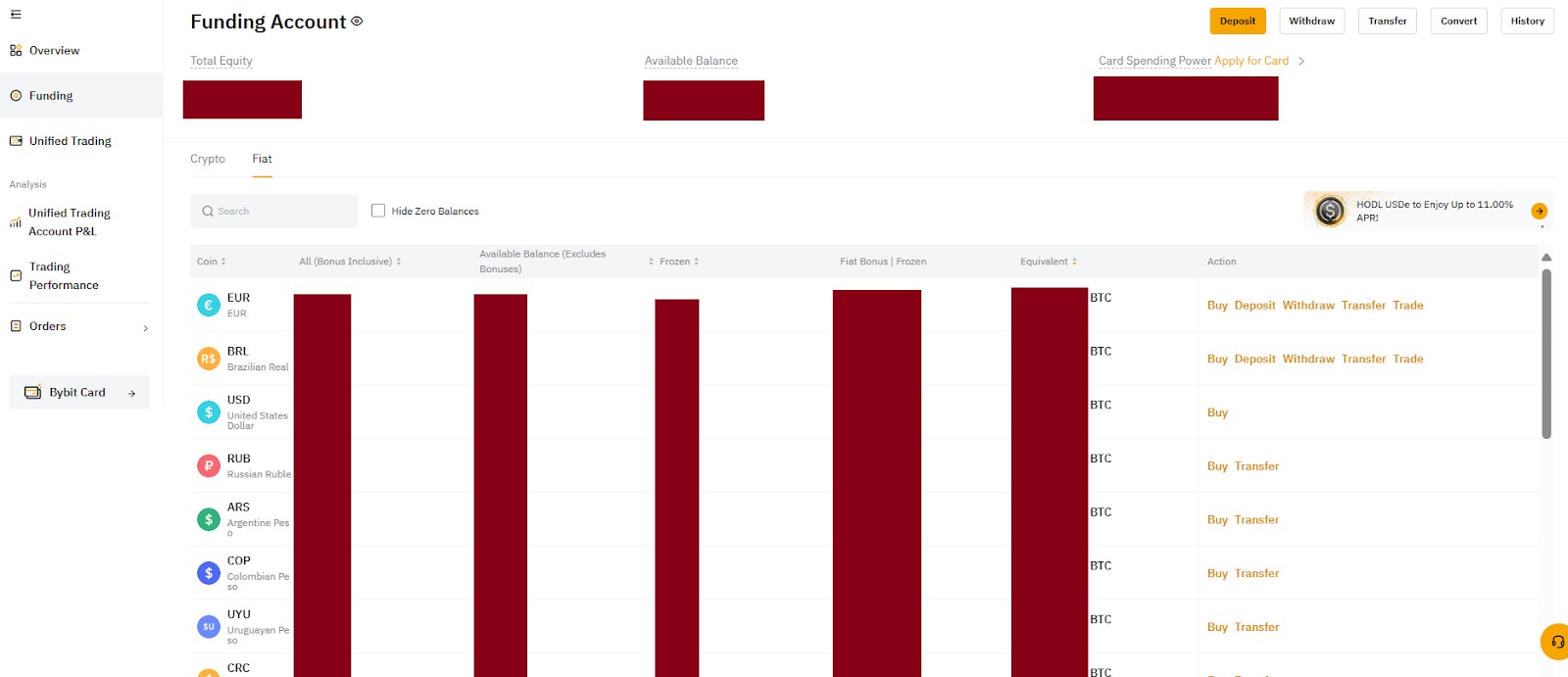Toggle balance visibility eye icon
Viewport: 1568px width, 677px height.
tap(357, 21)
